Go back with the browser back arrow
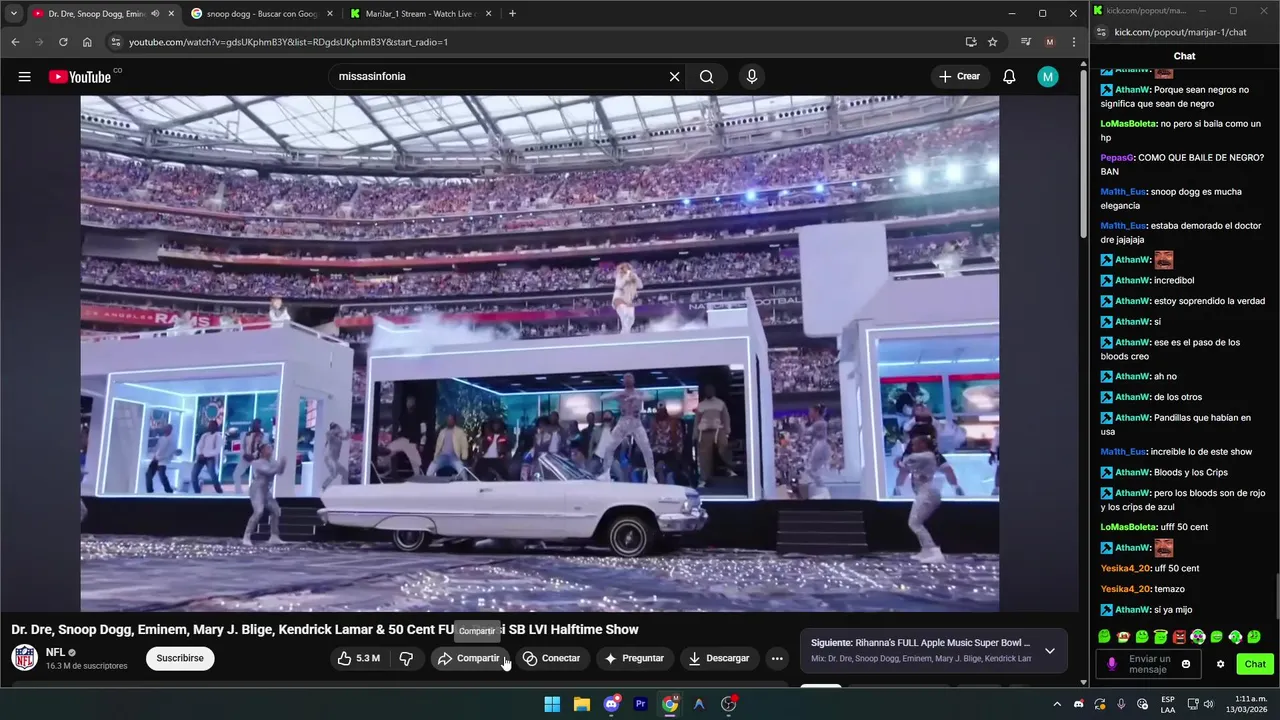The image size is (1280, 720). [x=15, y=42]
